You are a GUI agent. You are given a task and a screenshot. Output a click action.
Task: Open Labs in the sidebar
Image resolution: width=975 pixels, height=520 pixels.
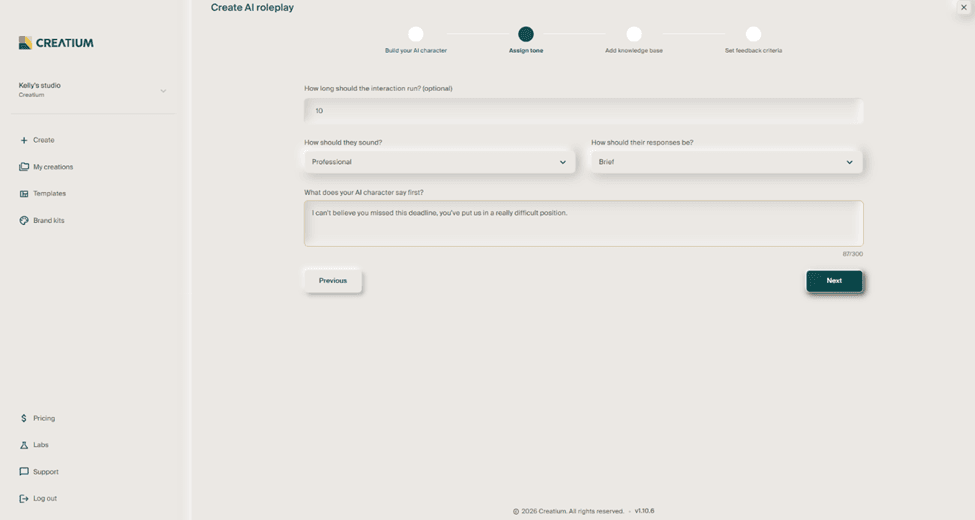click(40, 445)
